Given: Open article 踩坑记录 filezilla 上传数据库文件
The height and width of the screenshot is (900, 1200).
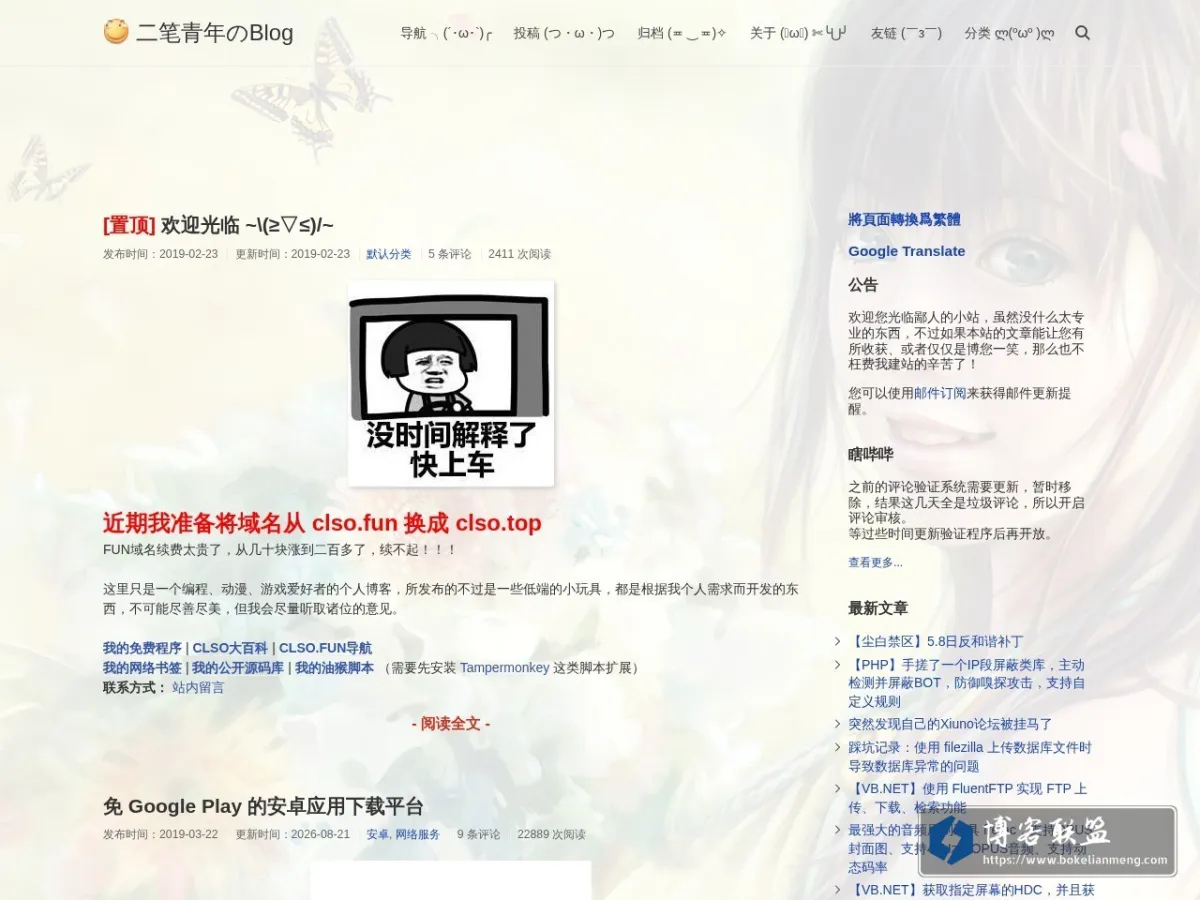Looking at the screenshot, I should click(x=970, y=756).
